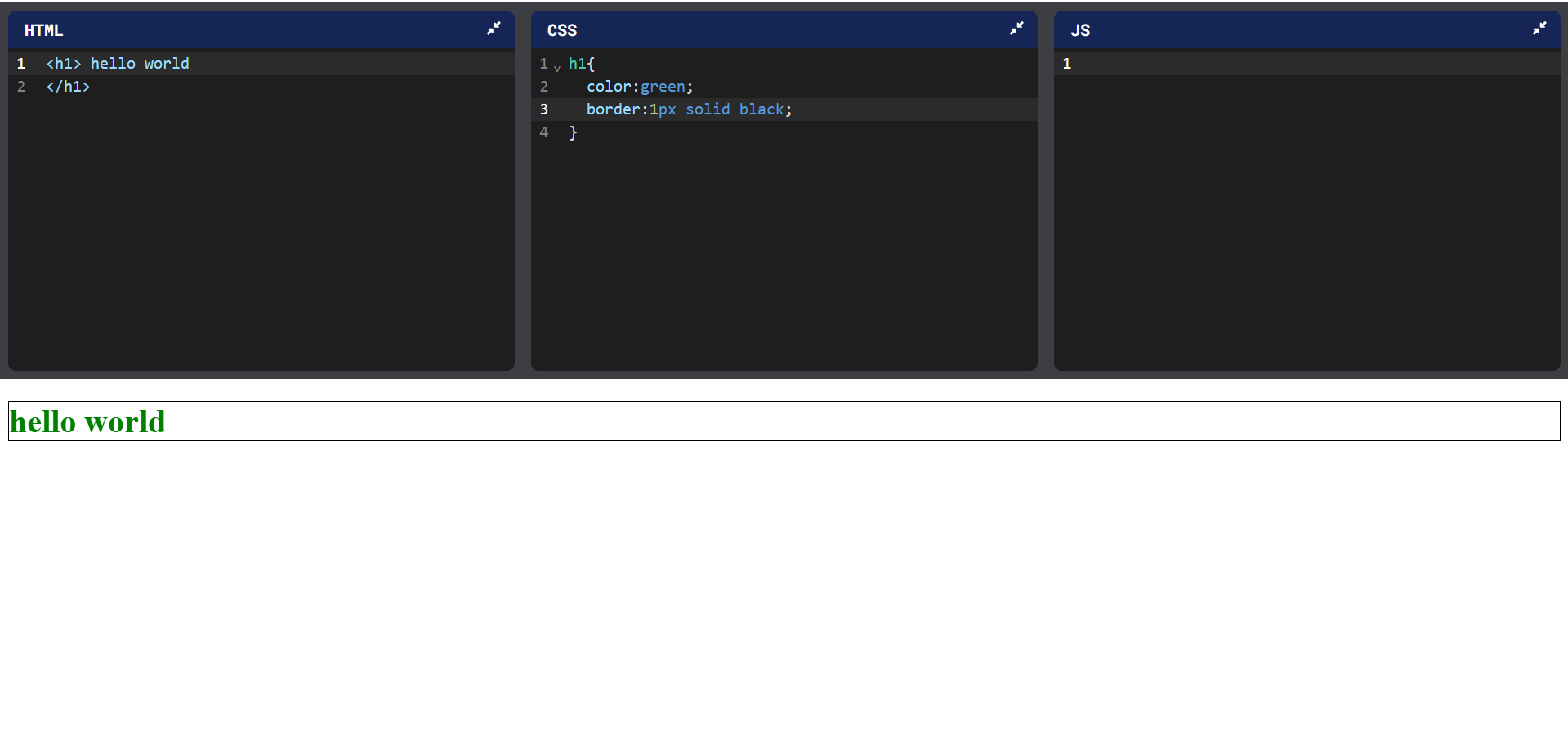
Task: Click the HTML panel title
Action: pos(43,30)
